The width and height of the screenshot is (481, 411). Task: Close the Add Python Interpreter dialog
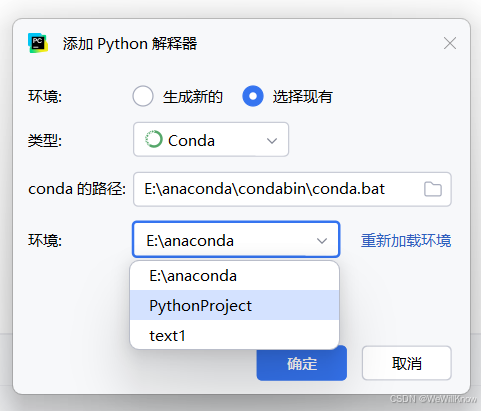[450, 43]
